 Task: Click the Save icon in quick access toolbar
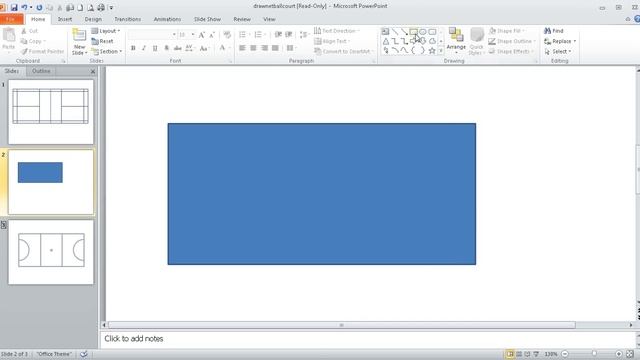click(14, 7)
